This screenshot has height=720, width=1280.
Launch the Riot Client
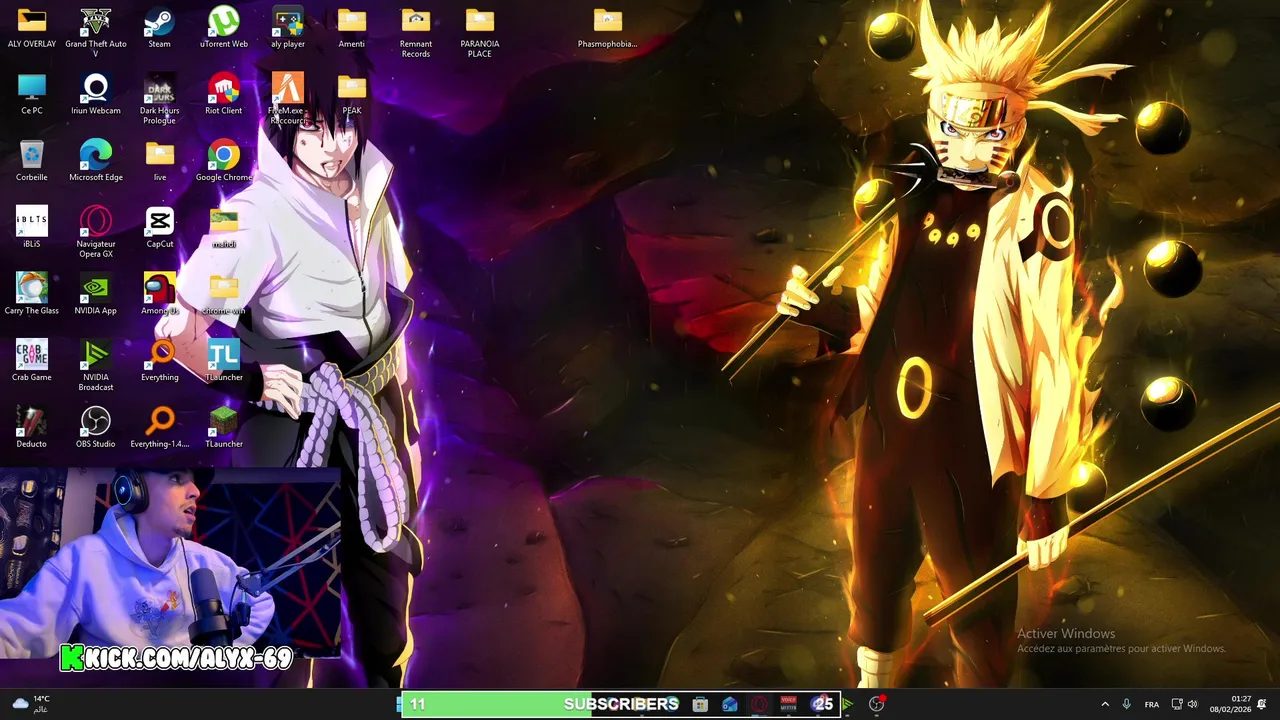pyautogui.click(x=224, y=95)
